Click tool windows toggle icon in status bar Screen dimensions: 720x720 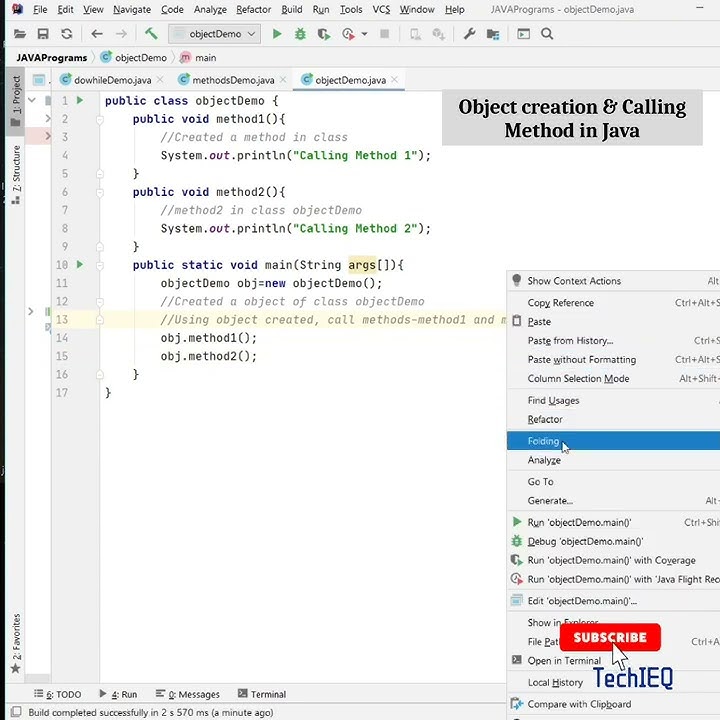(x=16, y=712)
